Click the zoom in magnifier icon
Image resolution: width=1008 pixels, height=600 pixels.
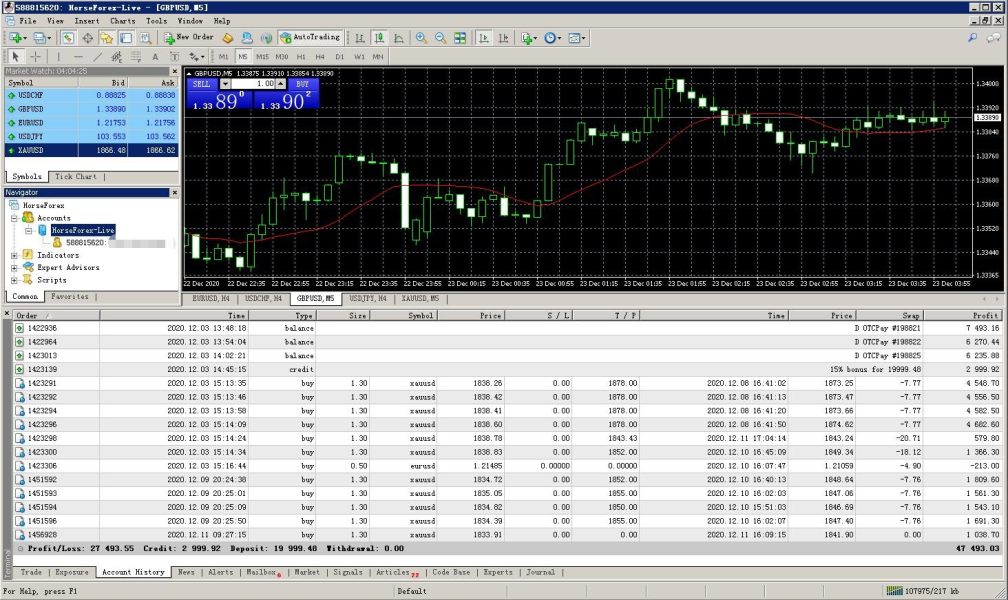(x=421, y=38)
